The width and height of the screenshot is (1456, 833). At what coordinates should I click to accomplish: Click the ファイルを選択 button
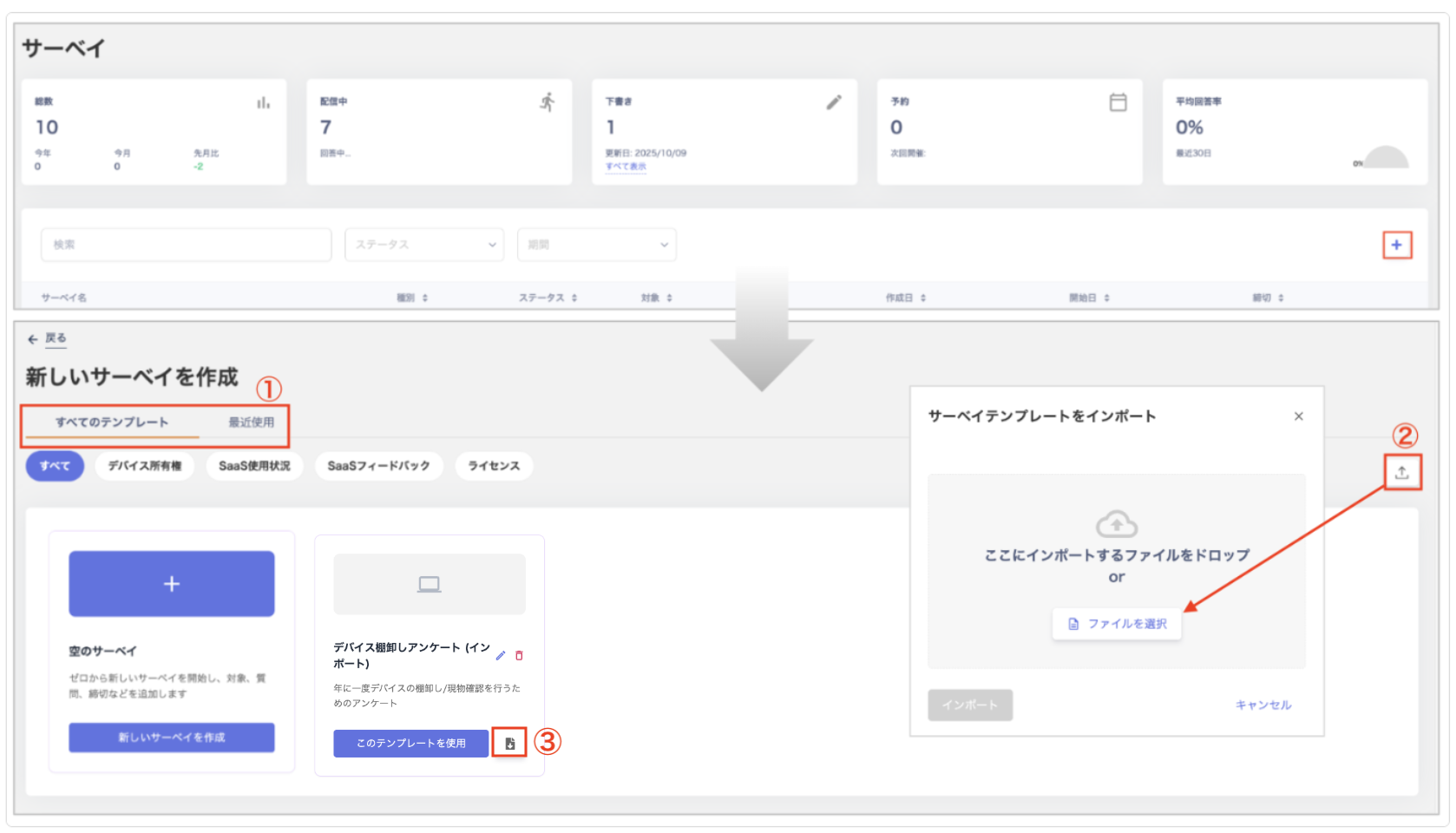click(x=1117, y=624)
